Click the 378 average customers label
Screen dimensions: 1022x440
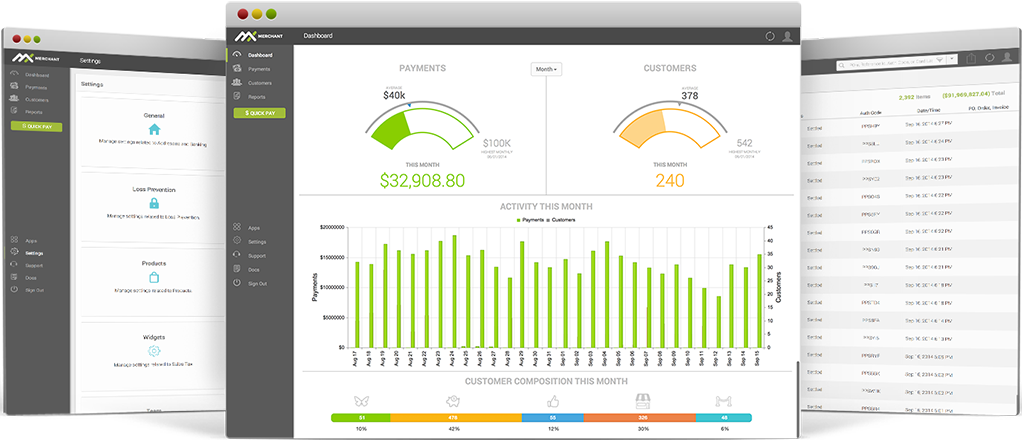coord(689,96)
